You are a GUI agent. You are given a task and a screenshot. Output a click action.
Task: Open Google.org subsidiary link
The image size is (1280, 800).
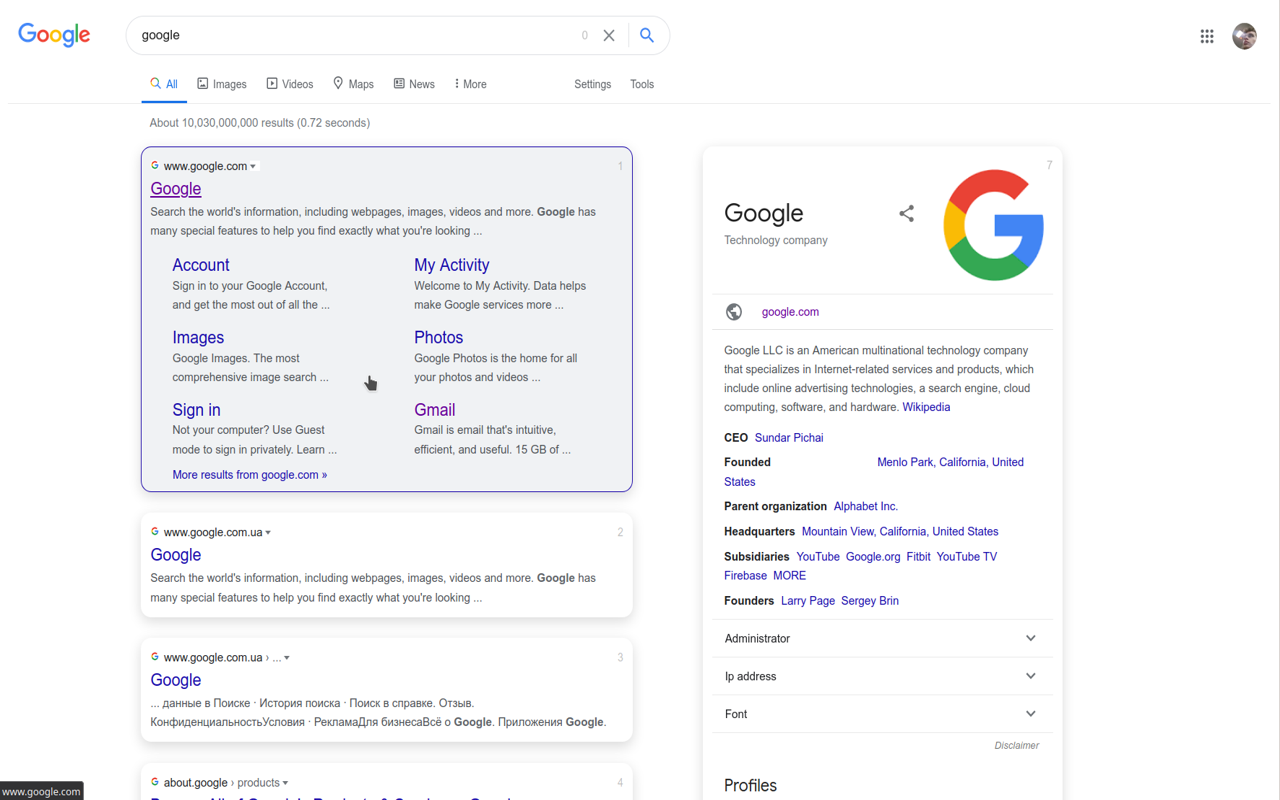[873, 557]
